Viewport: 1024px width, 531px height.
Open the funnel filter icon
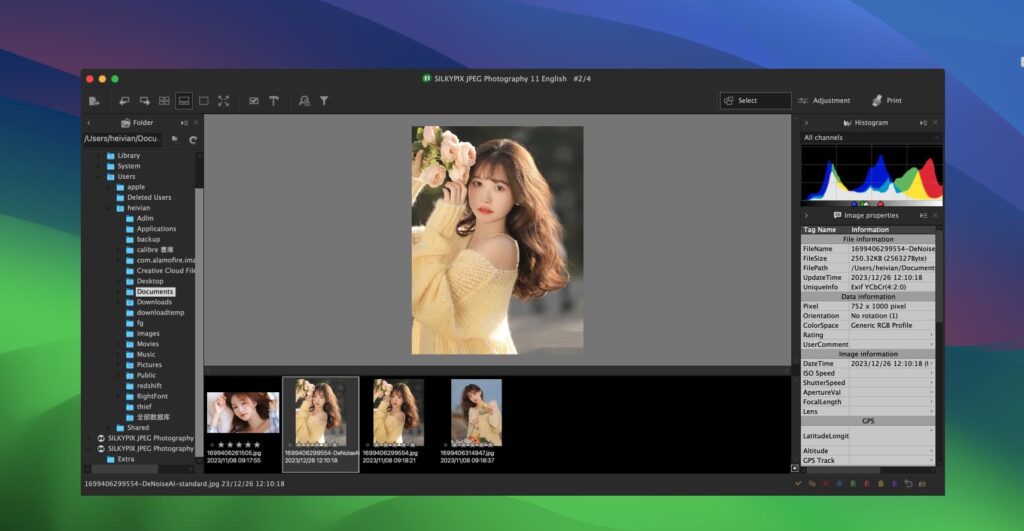coord(324,101)
